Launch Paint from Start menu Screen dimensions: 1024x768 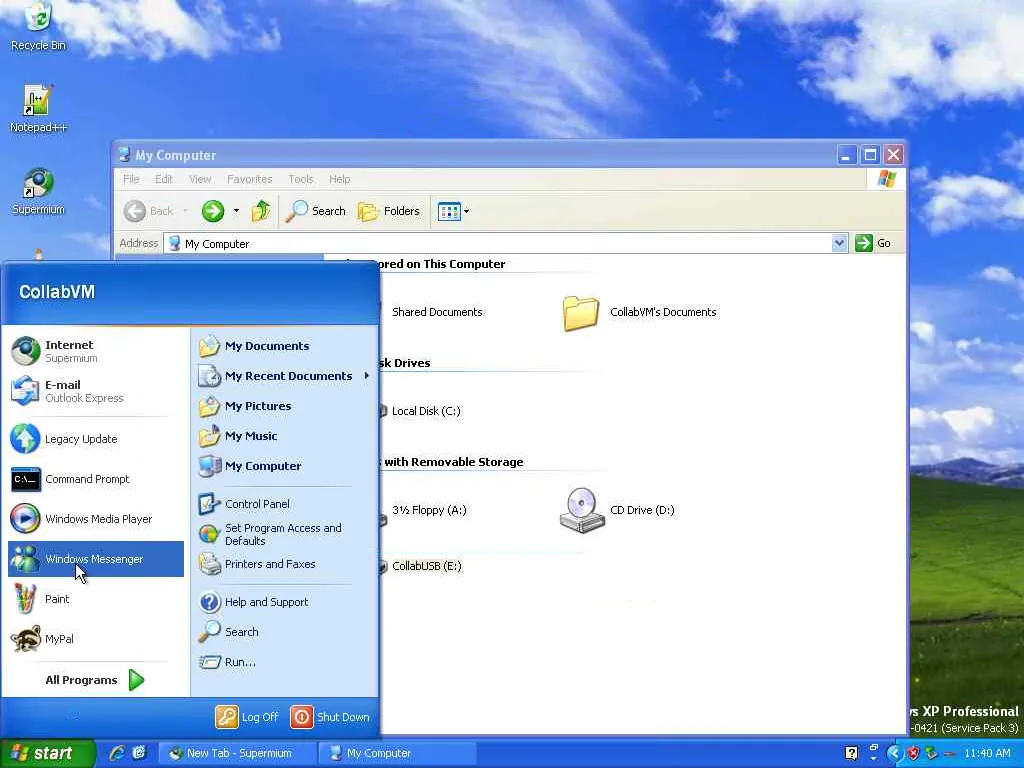coord(95,599)
